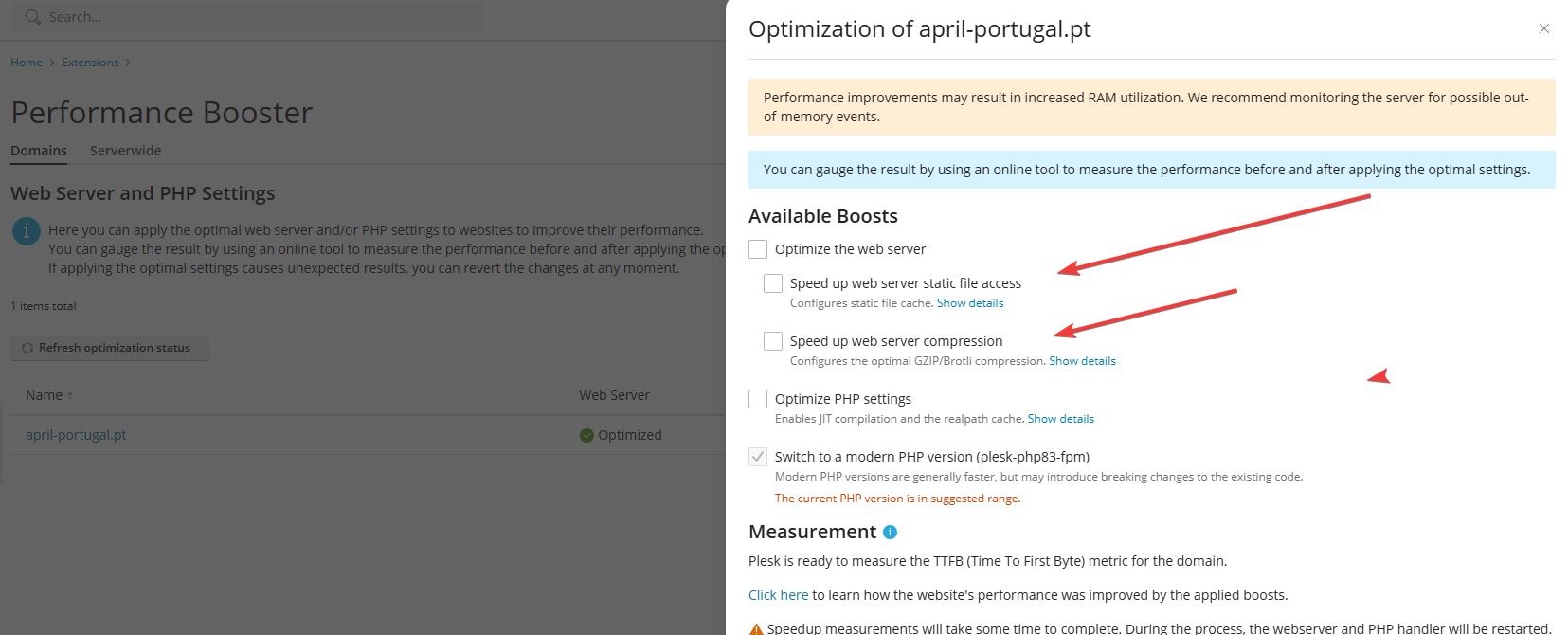Enable Optimize PHP settings checkbox
This screenshot has height=635, width=1568.
(x=758, y=399)
